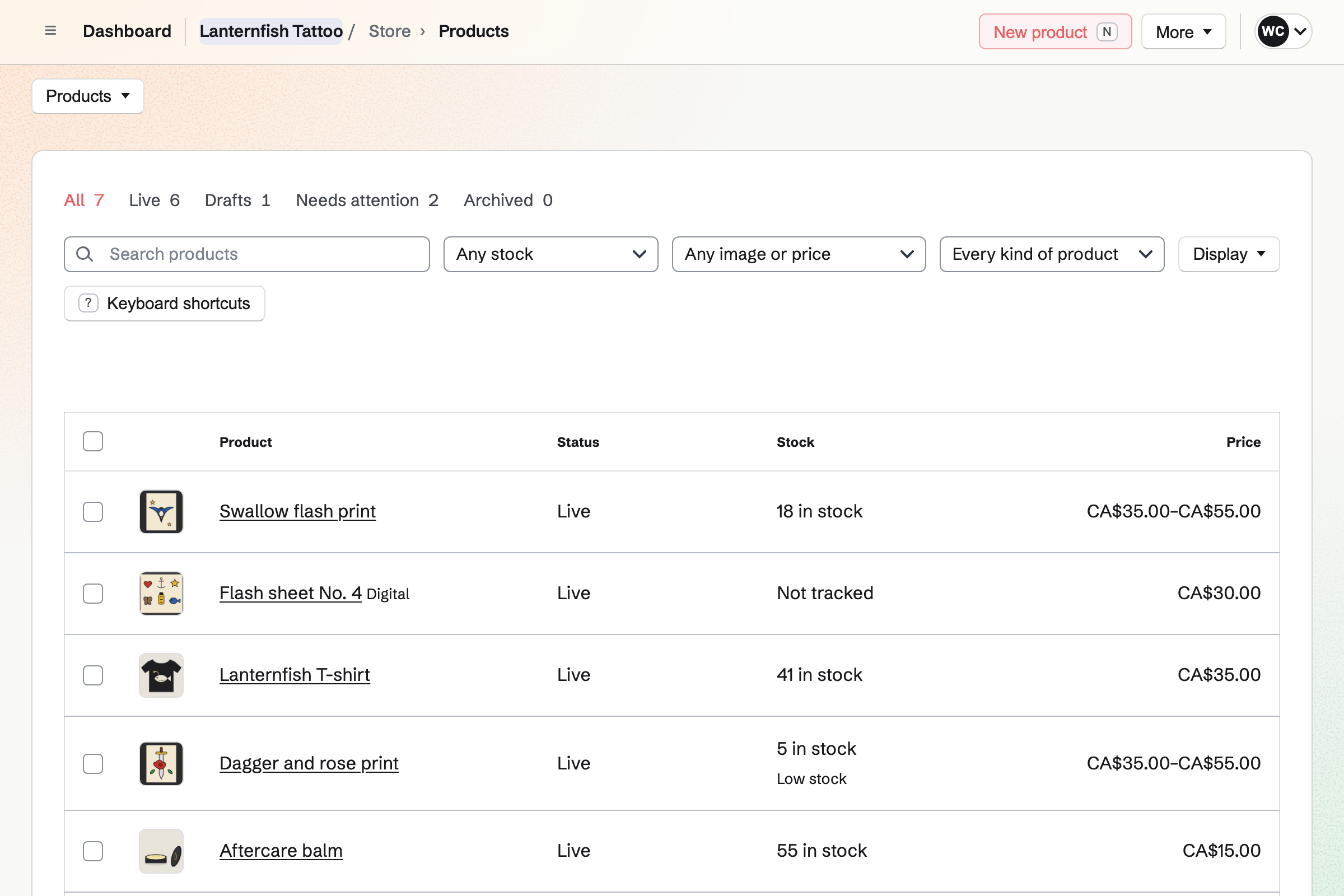Screen dimensions: 1344x896
Task: Go to Store breadcrumb
Action: click(390, 31)
